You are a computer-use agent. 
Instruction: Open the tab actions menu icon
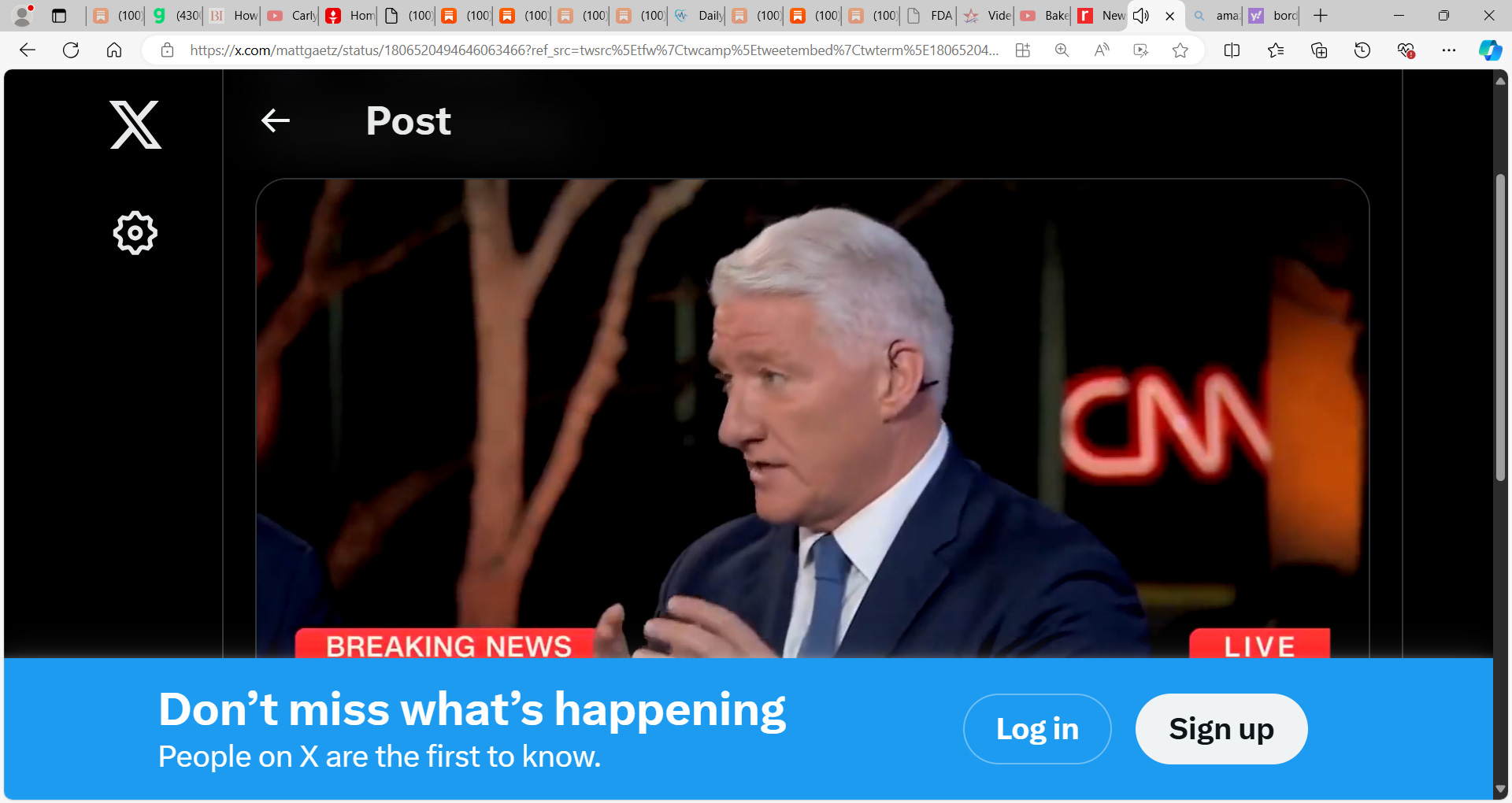pyautogui.click(x=59, y=16)
